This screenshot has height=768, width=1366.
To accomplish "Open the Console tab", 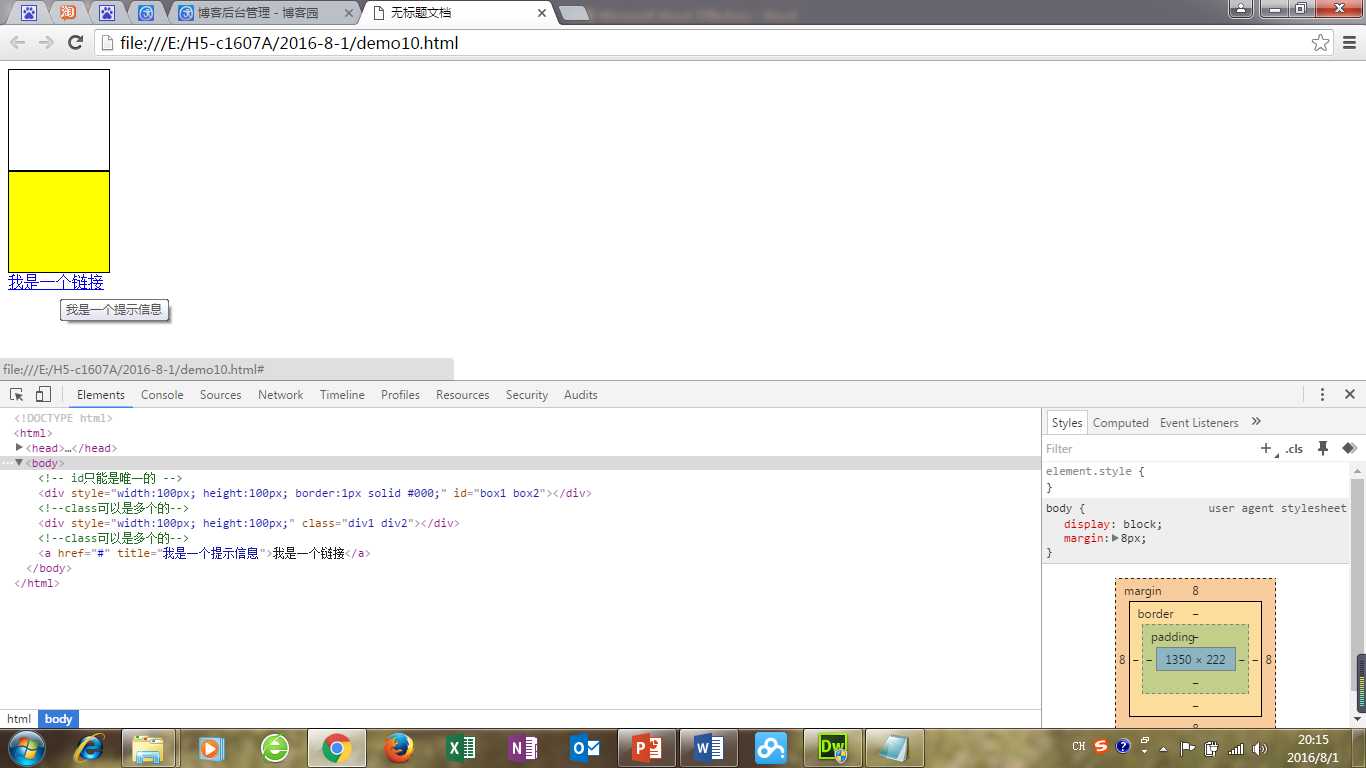I will 162,395.
